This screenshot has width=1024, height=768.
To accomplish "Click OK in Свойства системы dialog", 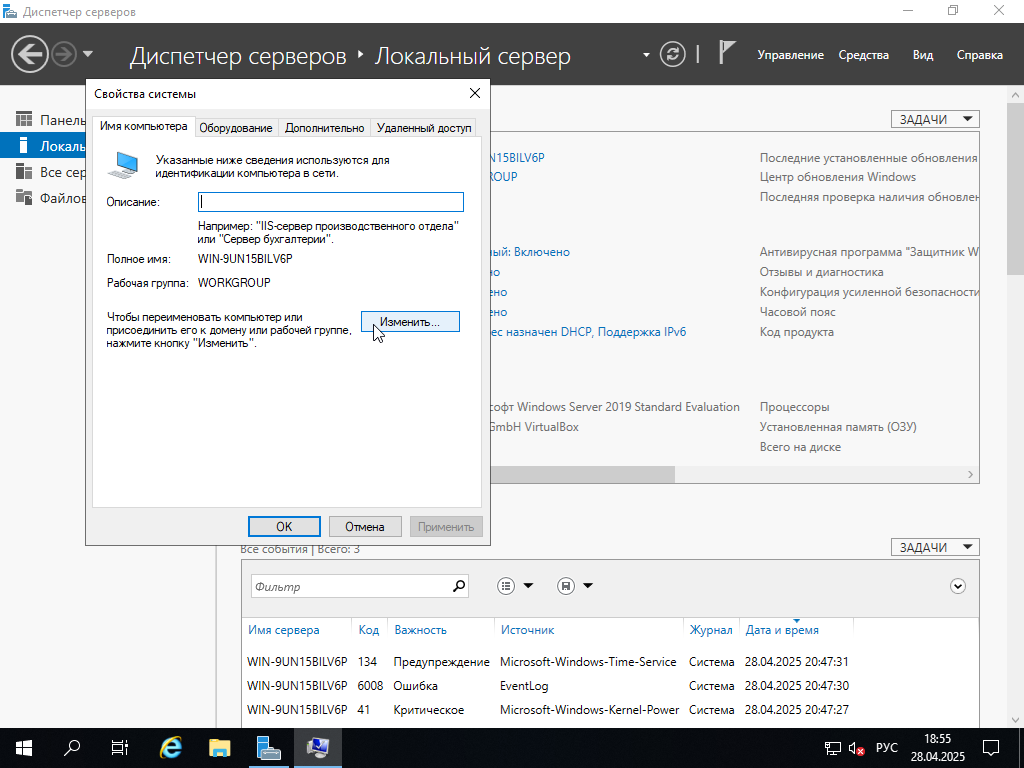I will coord(284,526).
